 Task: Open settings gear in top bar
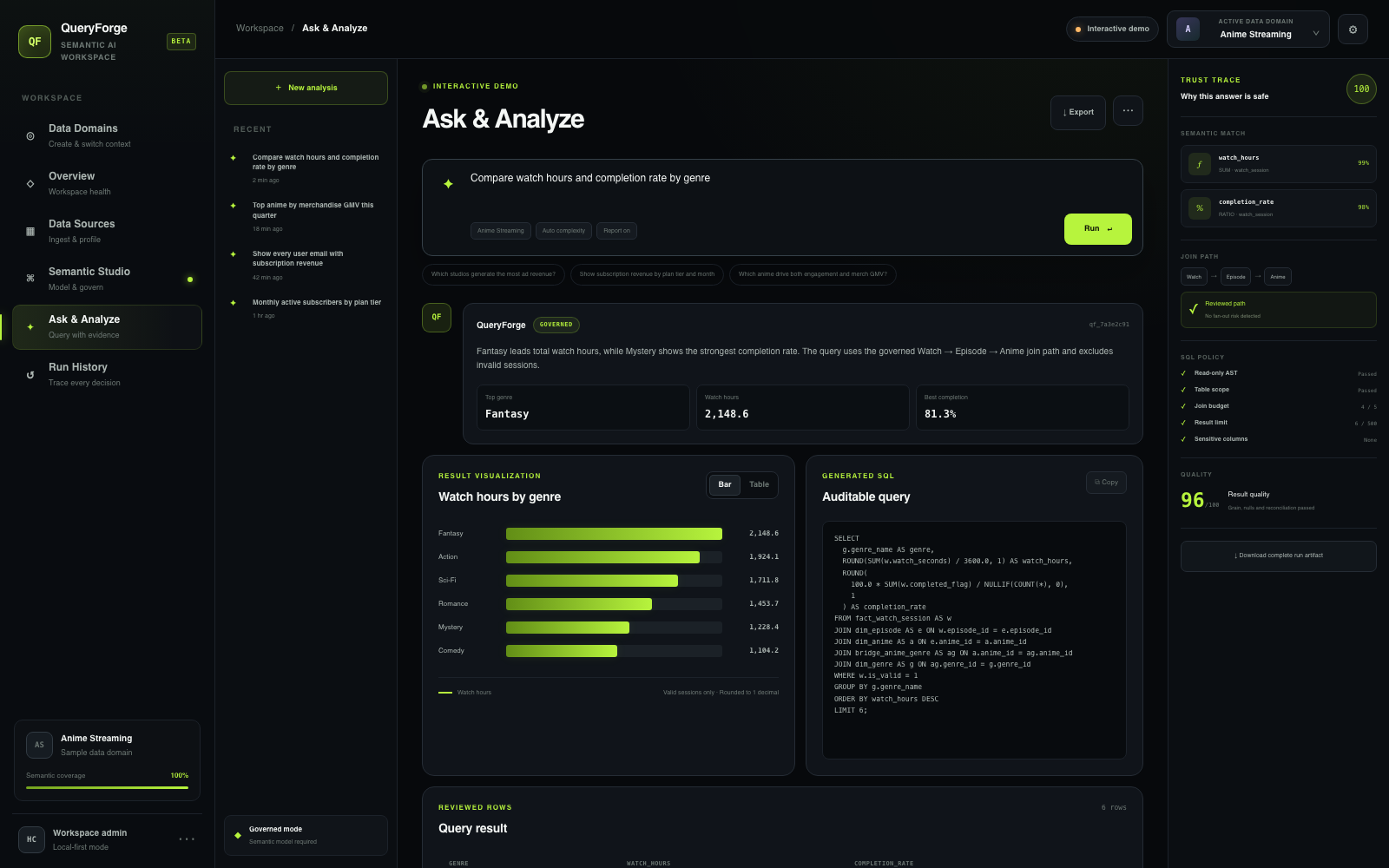1353,30
